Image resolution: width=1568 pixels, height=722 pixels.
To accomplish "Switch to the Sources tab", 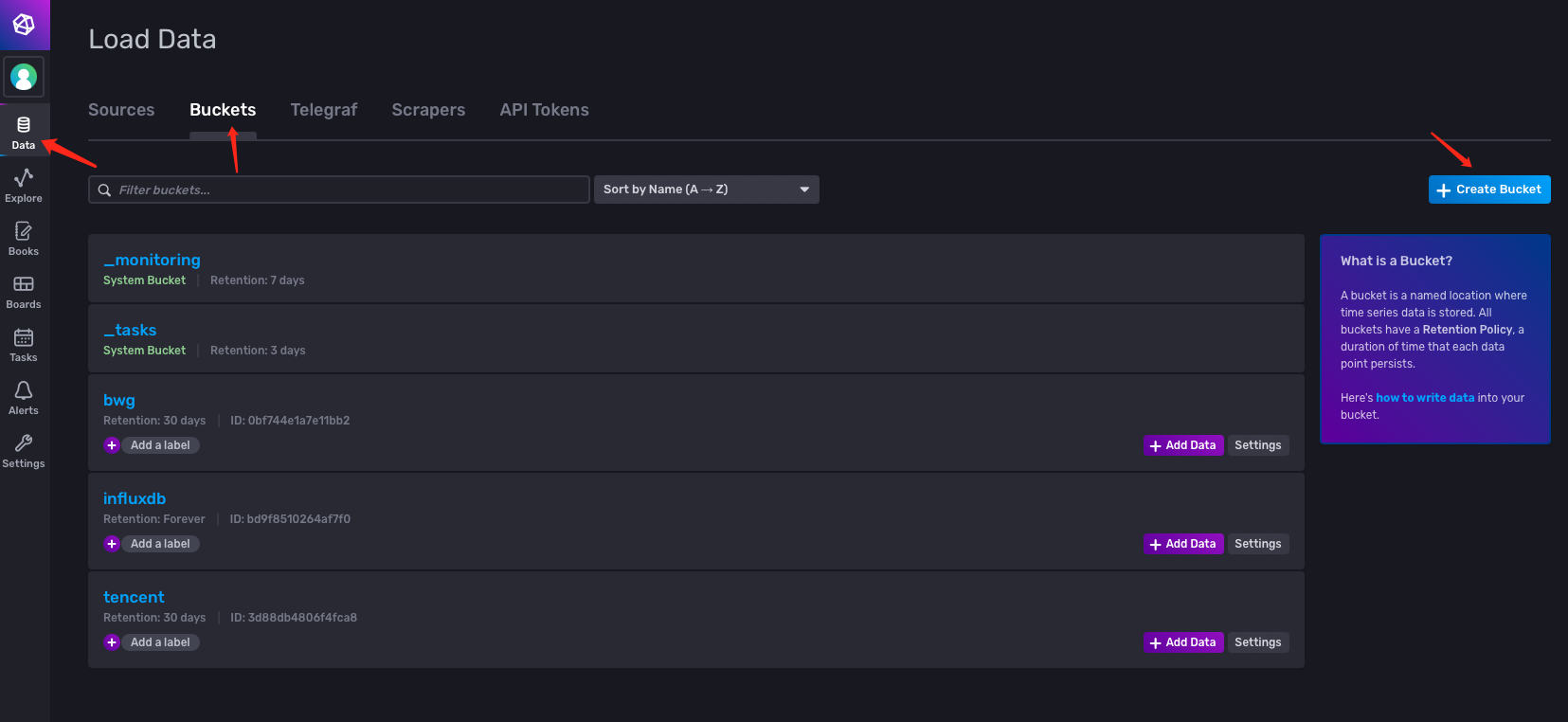I will coord(121,110).
